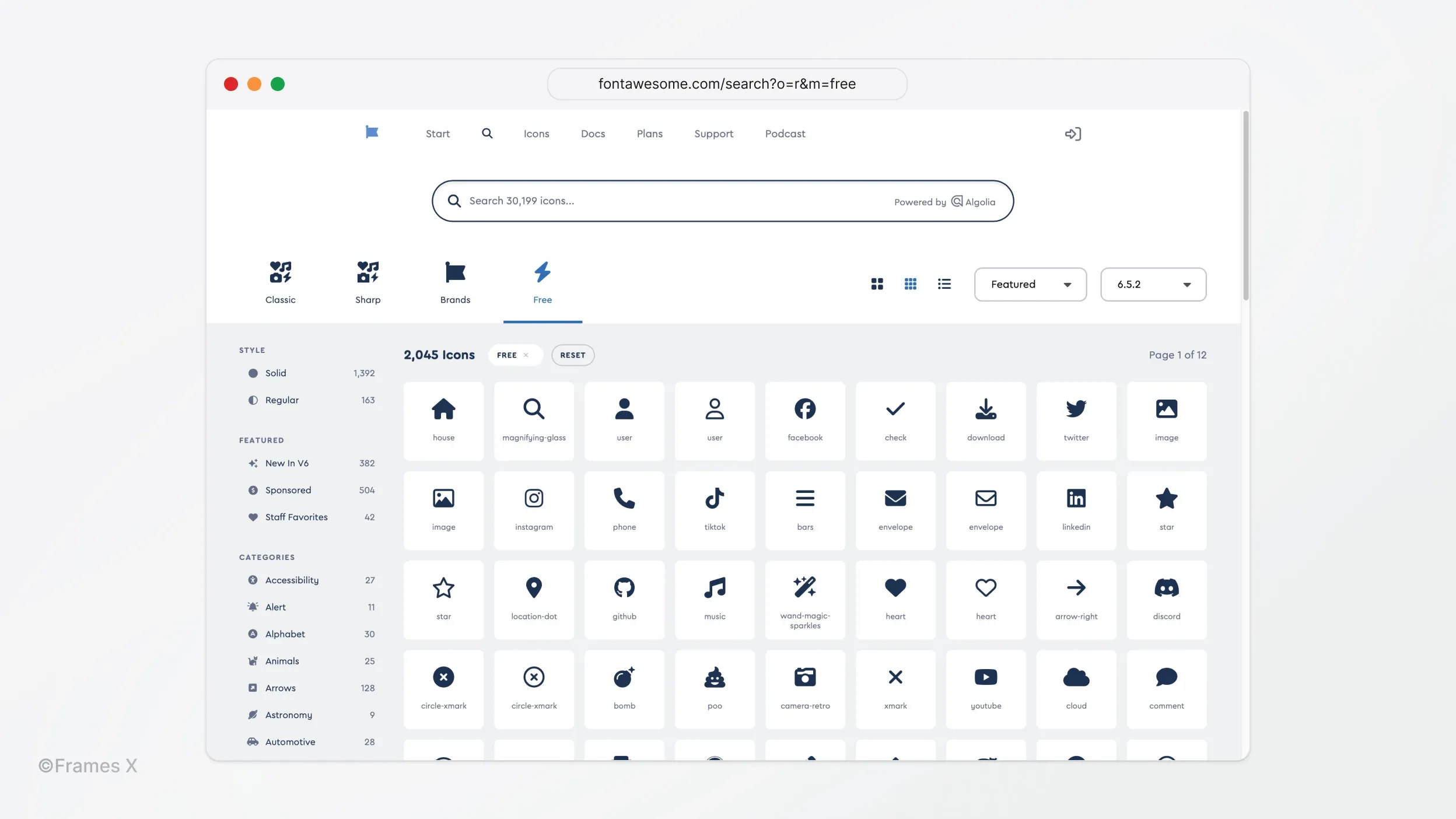Select the Sharp icon family tab

[x=368, y=283]
